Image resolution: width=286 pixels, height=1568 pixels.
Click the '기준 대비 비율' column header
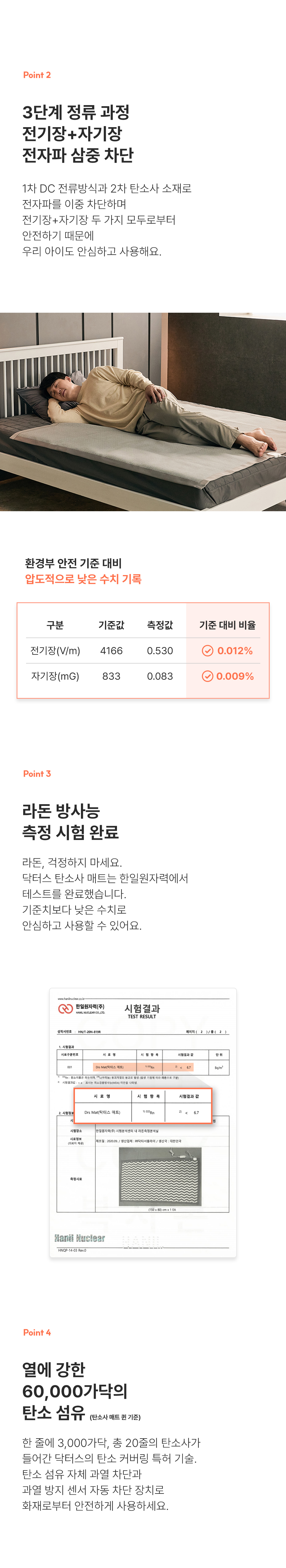pos(227,625)
